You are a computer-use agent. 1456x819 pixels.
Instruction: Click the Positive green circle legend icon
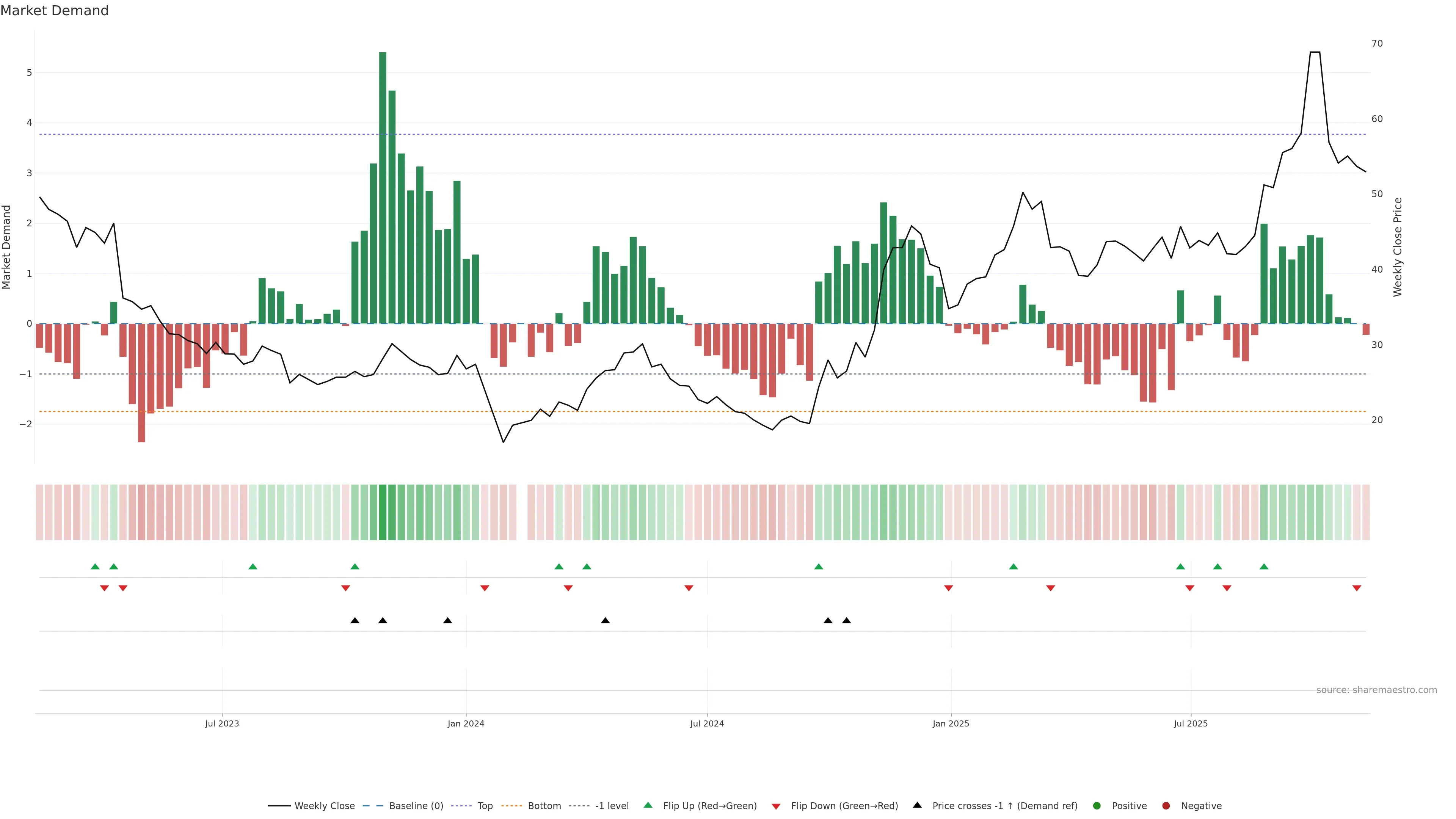click(x=1097, y=805)
